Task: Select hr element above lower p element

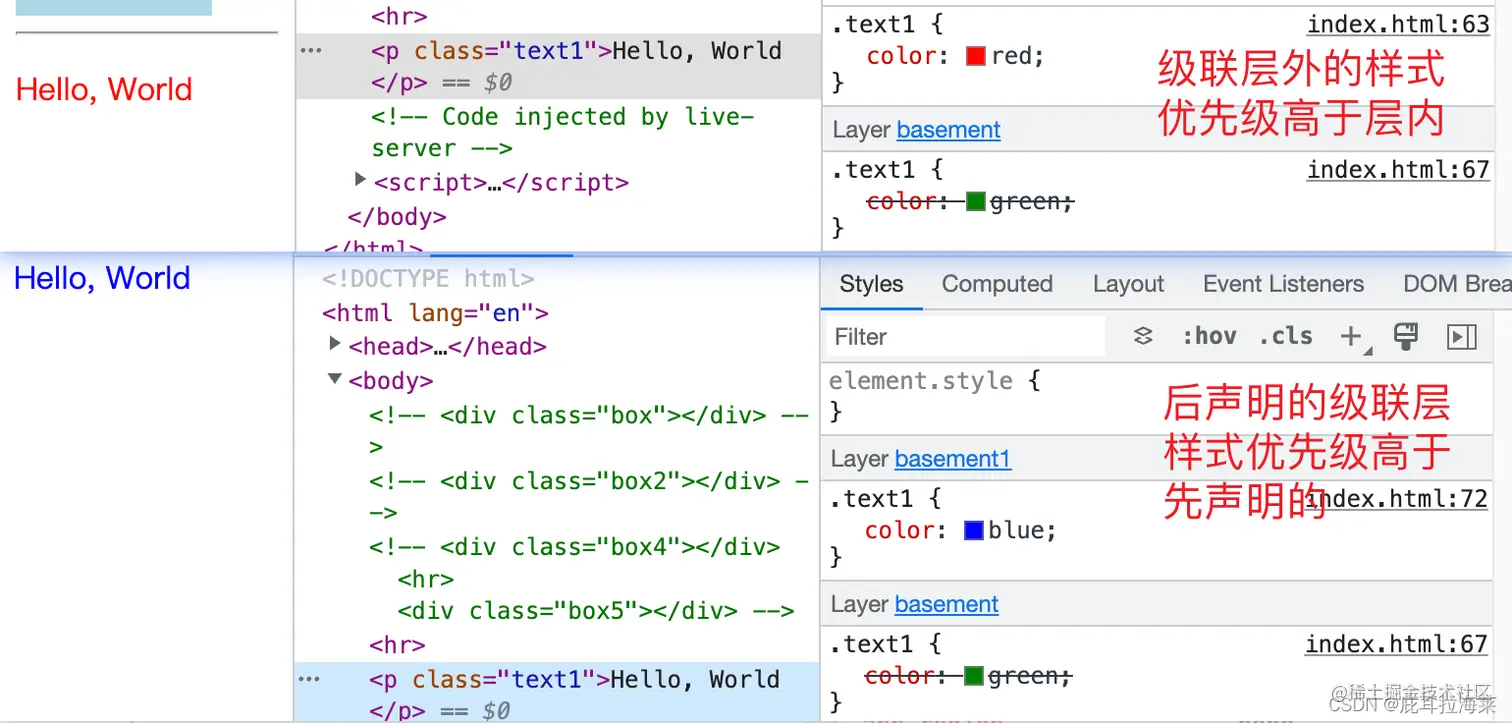Action: 397,645
